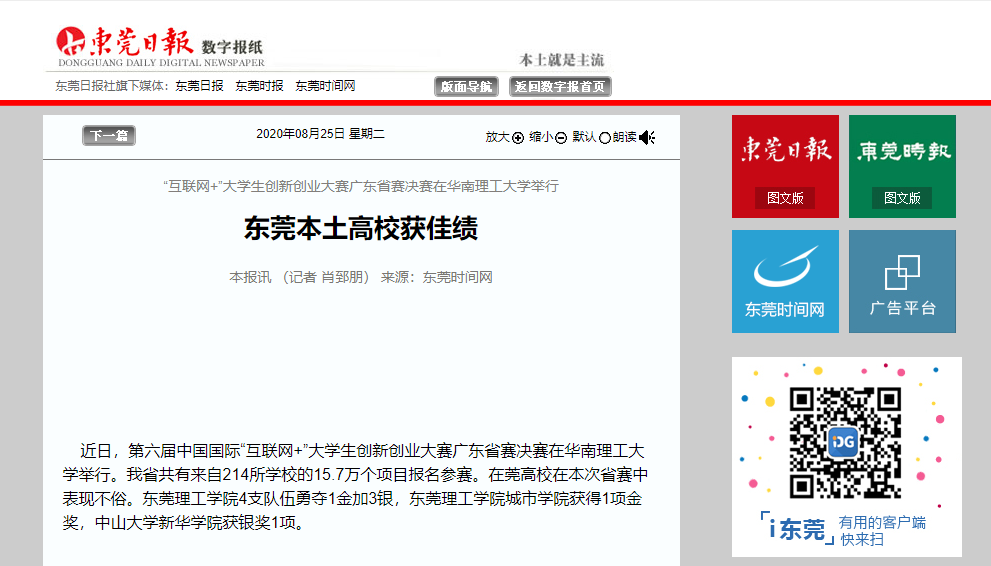
Task: Click the 缩小 zoom-out minus icon
Action: (x=561, y=138)
